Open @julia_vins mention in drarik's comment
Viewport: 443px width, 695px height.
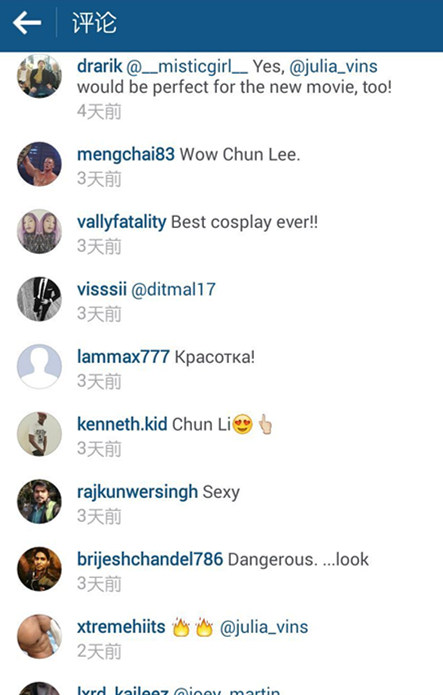pos(333,67)
